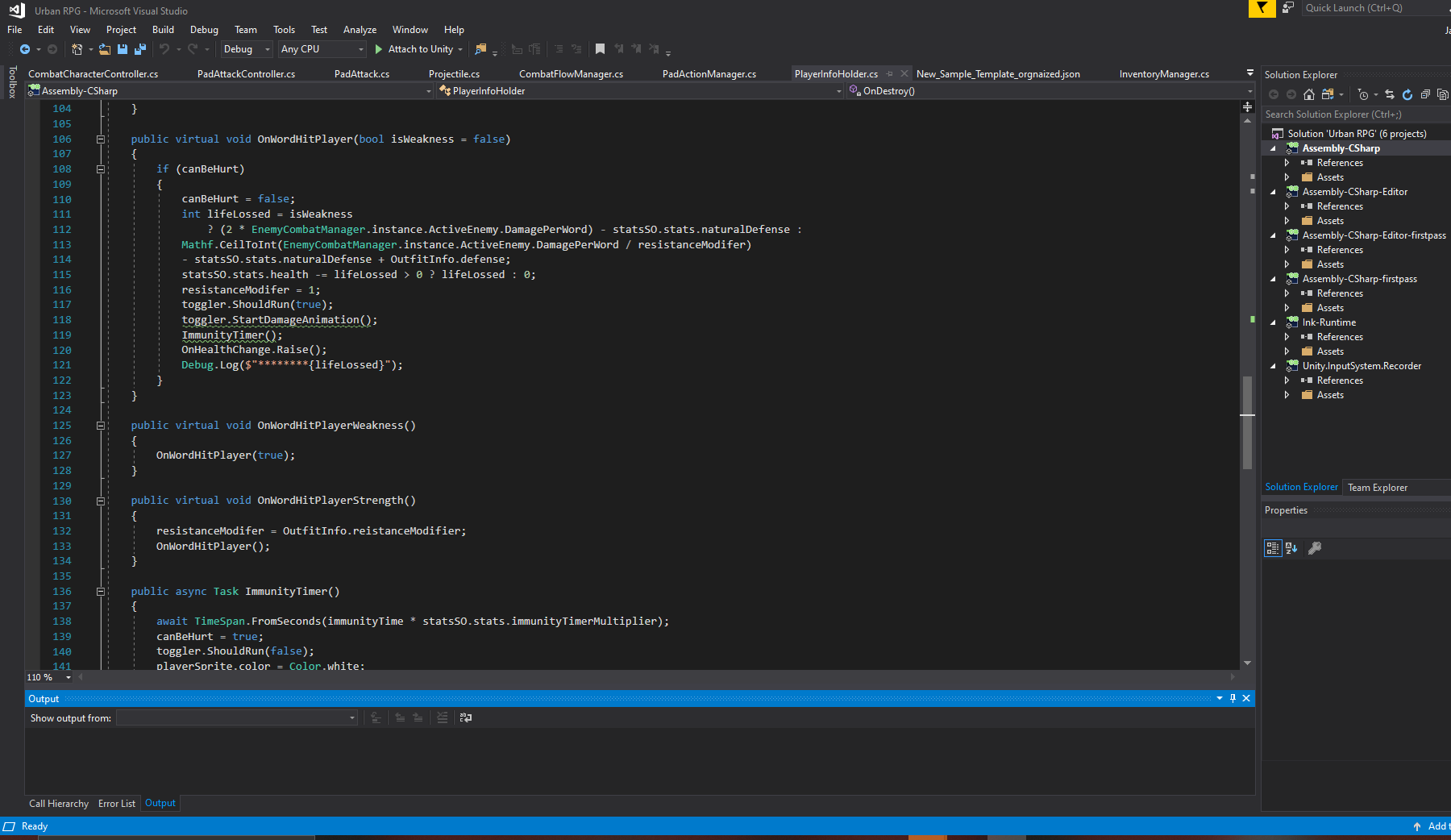Image resolution: width=1451 pixels, height=840 pixels.
Task: Collapse the Assembly-CSharp project node
Action: (1274, 148)
